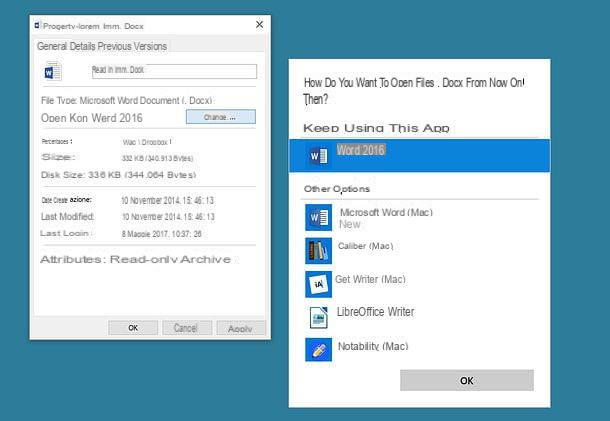Choose the Get Writer (Mac) iA icon
The image size is (610, 421).
point(318,284)
